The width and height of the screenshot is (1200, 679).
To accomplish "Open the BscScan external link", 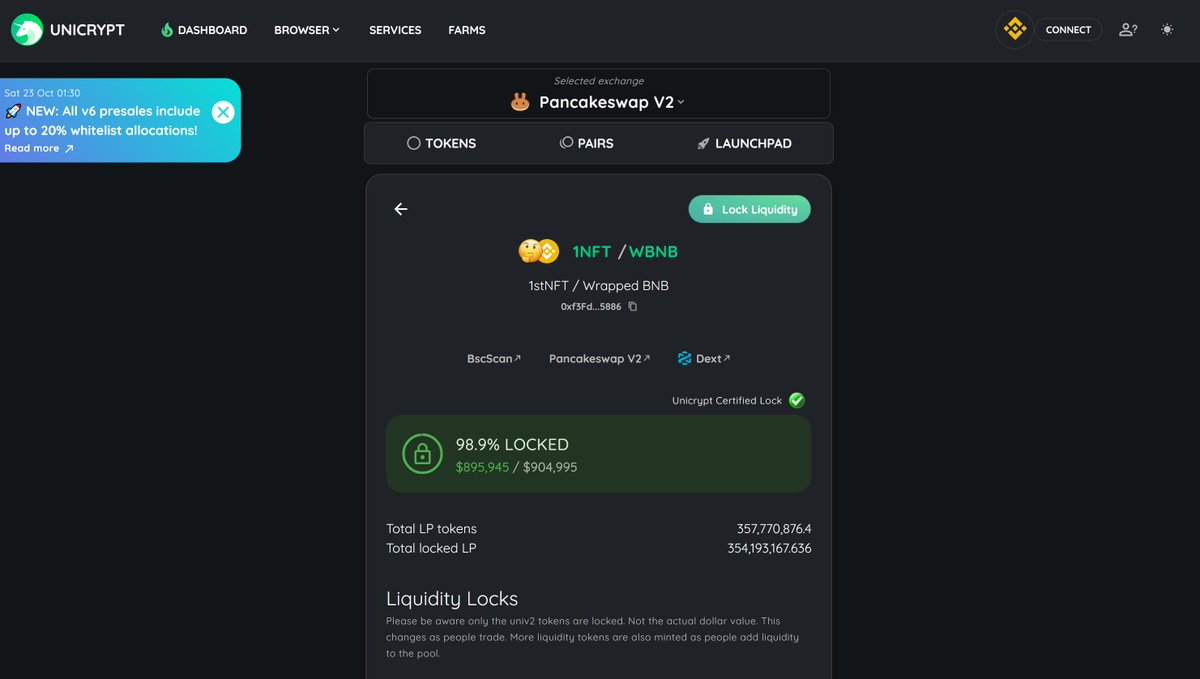I will click(x=493, y=357).
